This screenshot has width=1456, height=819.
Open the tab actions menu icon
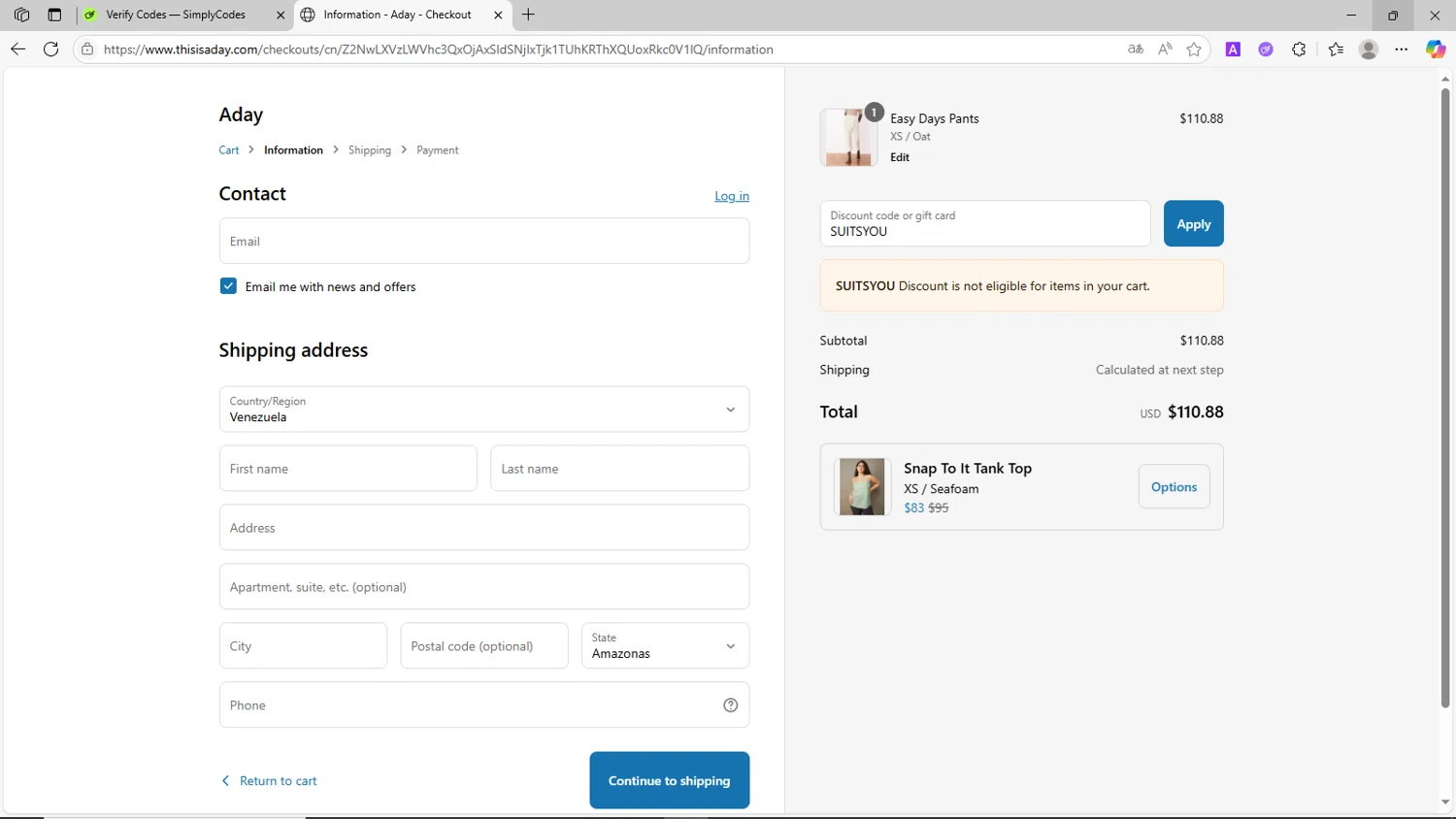pyautogui.click(x=54, y=15)
